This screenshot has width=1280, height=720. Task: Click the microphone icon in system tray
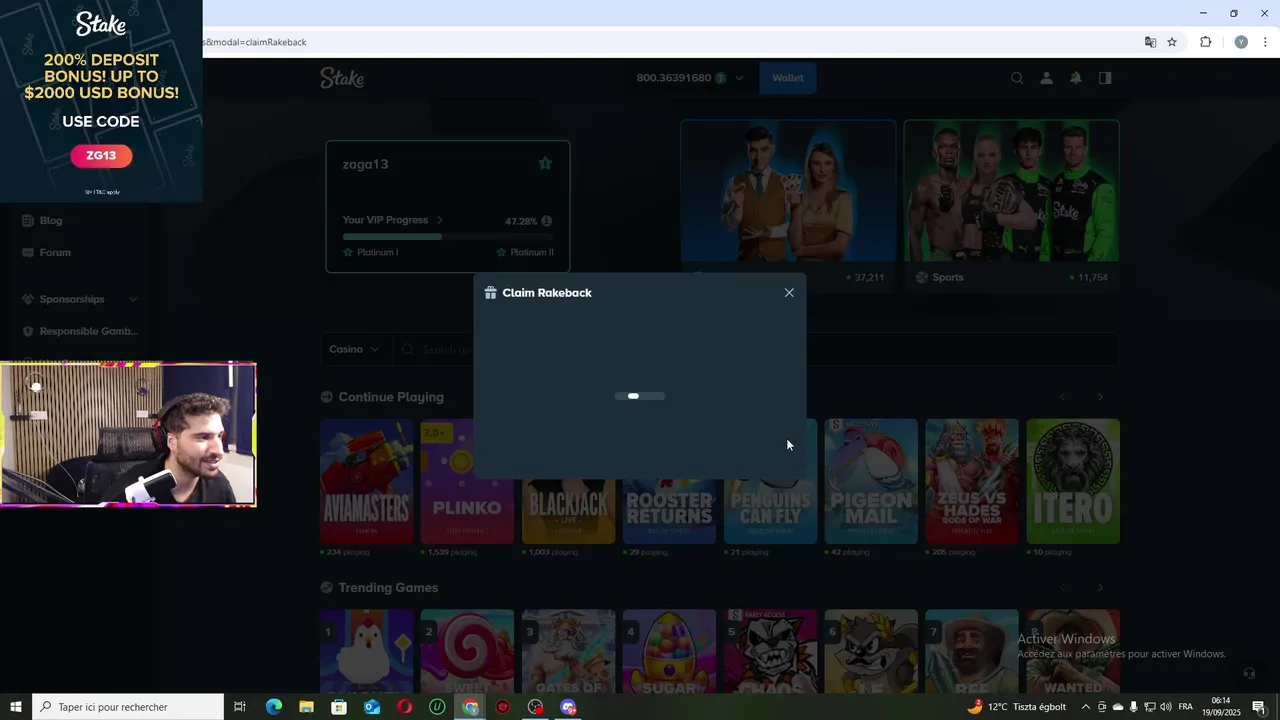pyautogui.click(x=1134, y=707)
